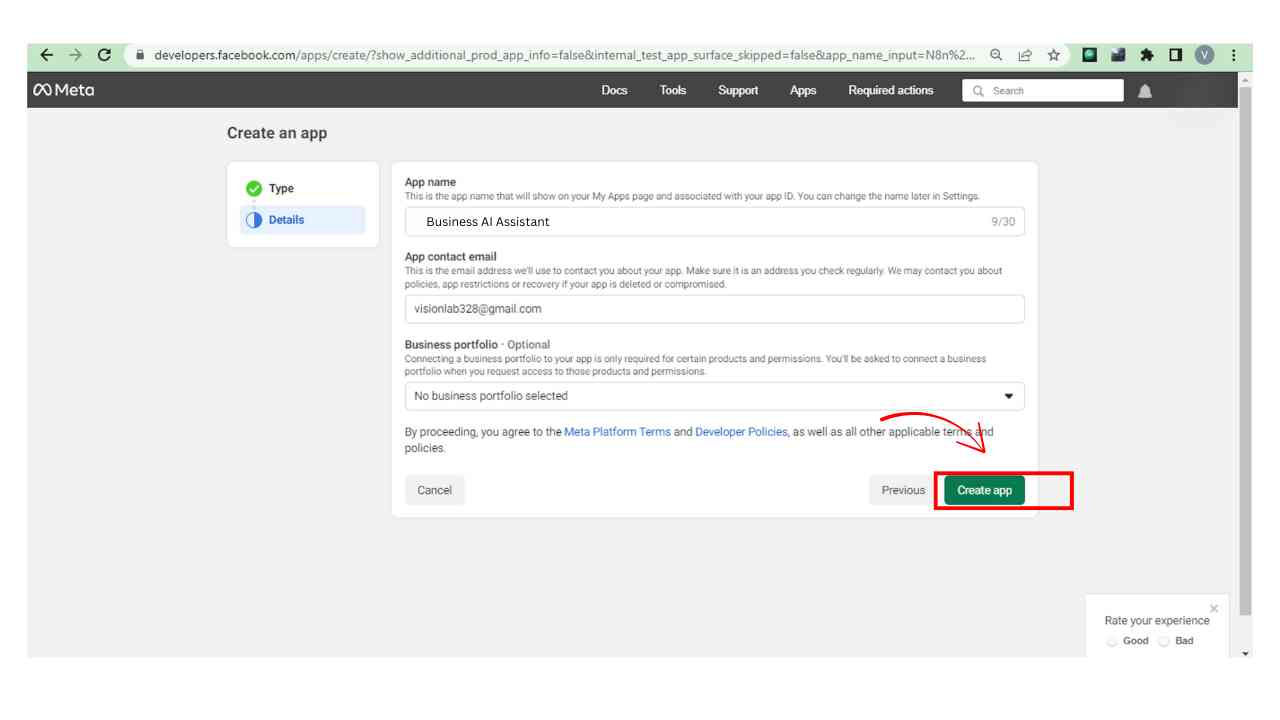Open the Chrome three-dot menu

[x=1234, y=55]
